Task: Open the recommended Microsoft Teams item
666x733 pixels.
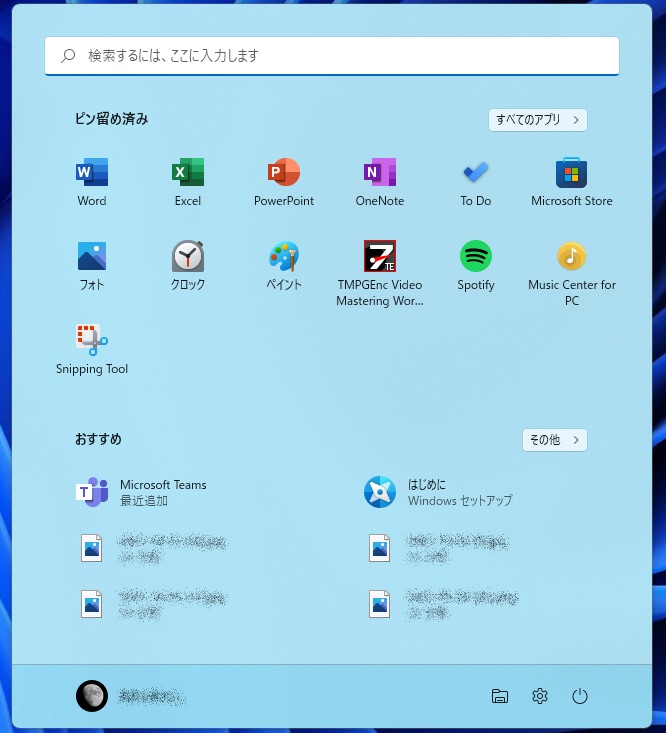Action: coord(141,492)
